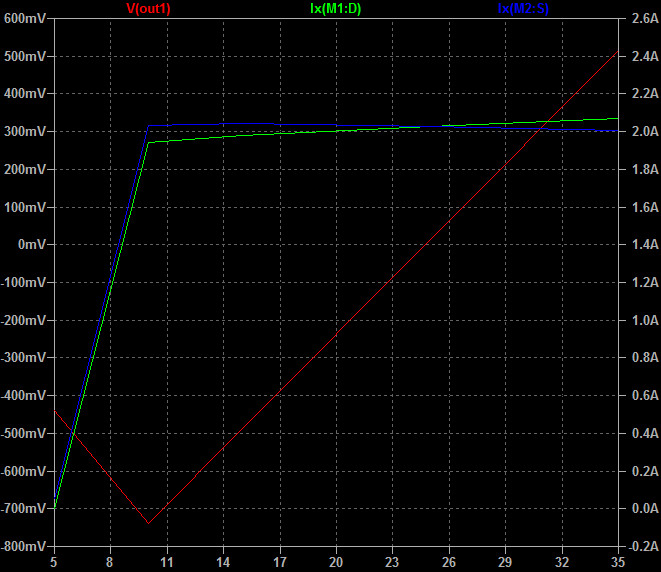The height and width of the screenshot is (572, 661).
Task: Select the V(out1) trace label
Action: coord(148,8)
